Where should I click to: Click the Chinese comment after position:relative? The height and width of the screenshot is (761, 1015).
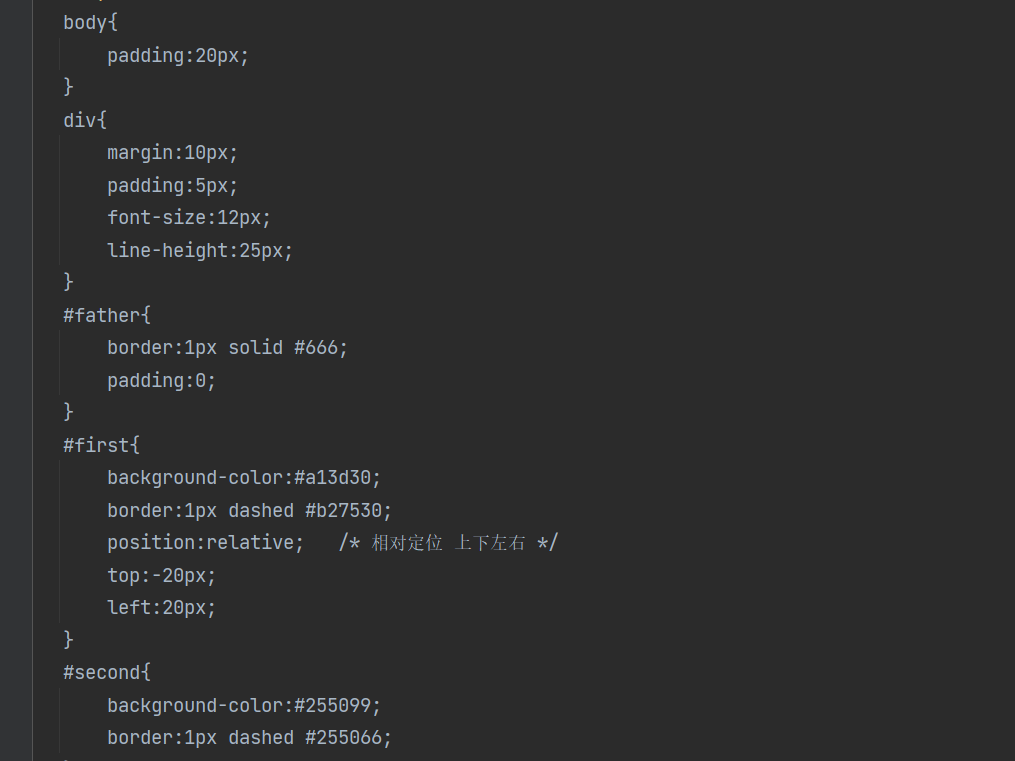click(x=448, y=543)
